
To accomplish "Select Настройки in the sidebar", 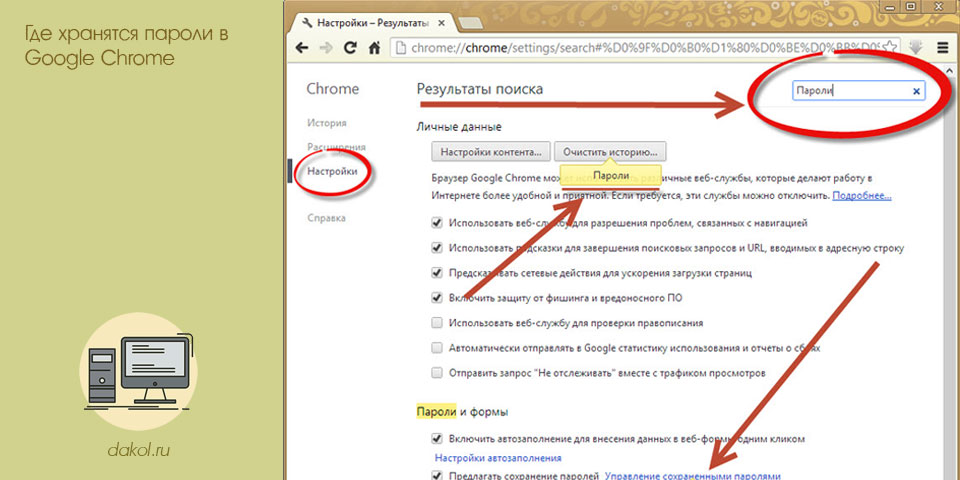I will [x=332, y=171].
